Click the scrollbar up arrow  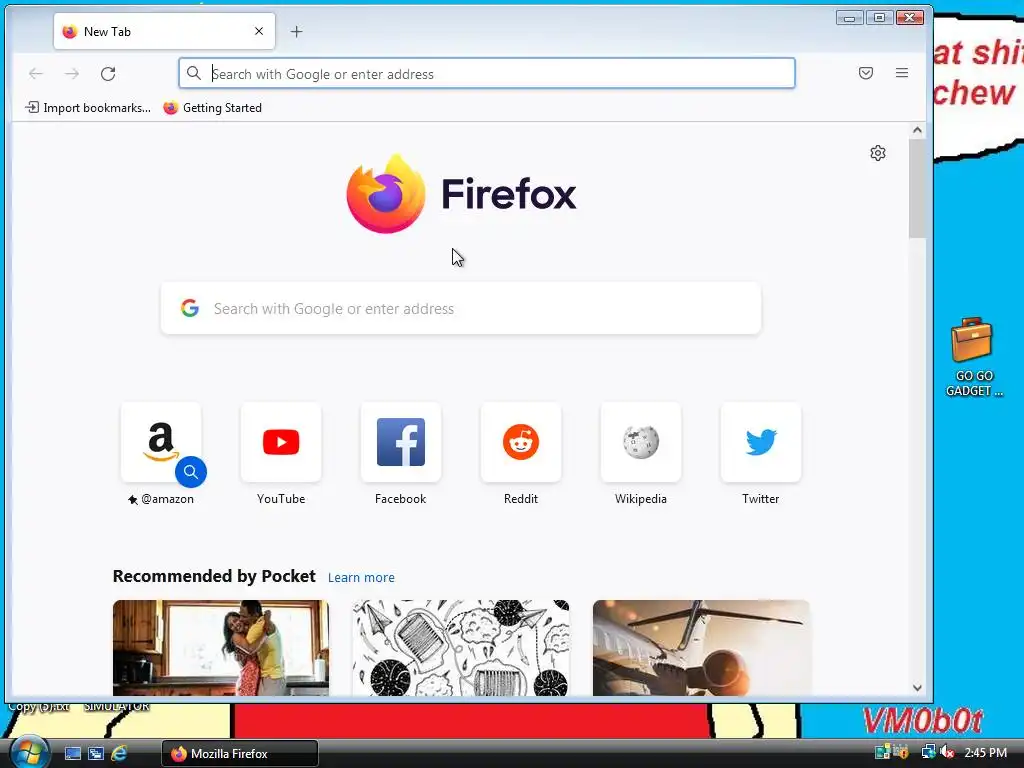pyautogui.click(x=917, y=130)
